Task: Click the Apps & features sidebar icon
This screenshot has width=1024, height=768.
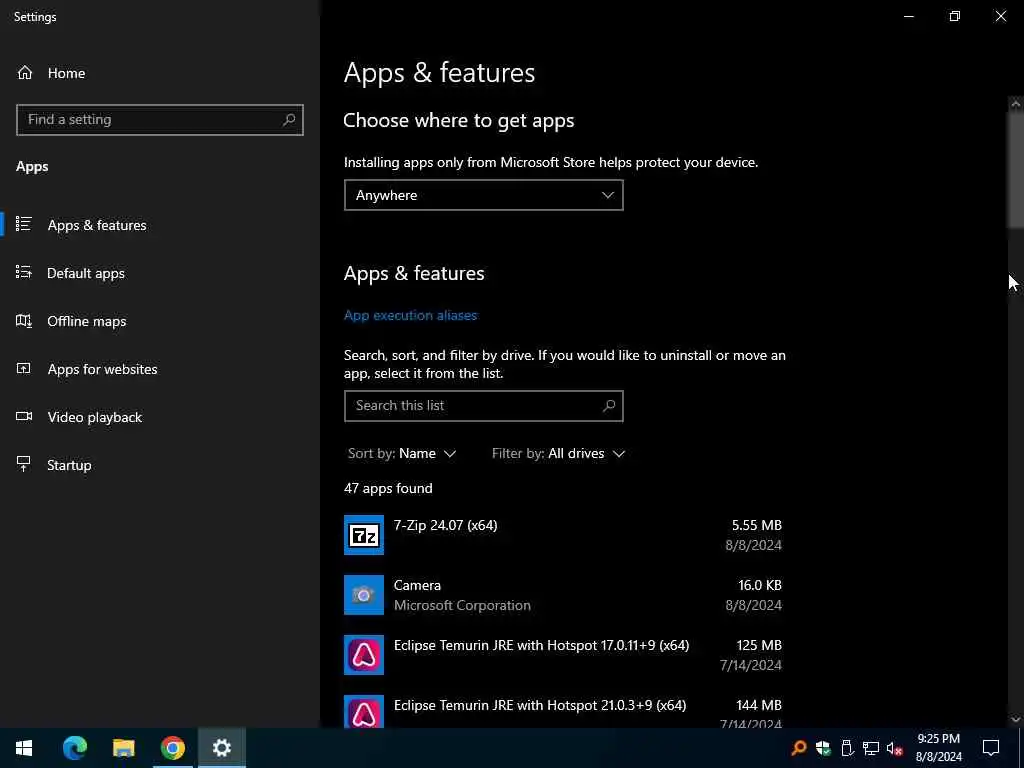Action: 24,224
